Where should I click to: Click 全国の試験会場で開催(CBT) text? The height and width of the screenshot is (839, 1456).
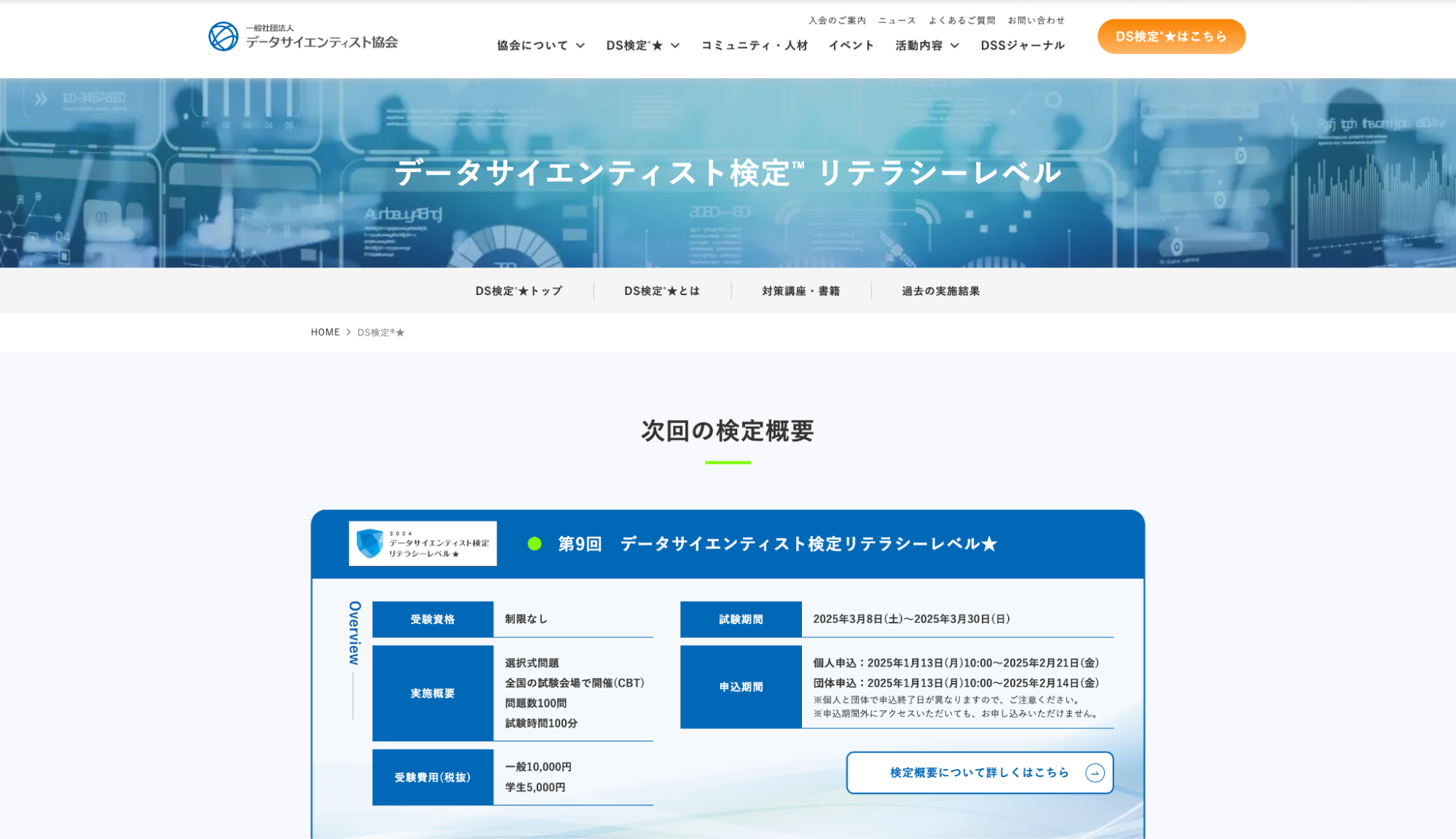[575, 683]
